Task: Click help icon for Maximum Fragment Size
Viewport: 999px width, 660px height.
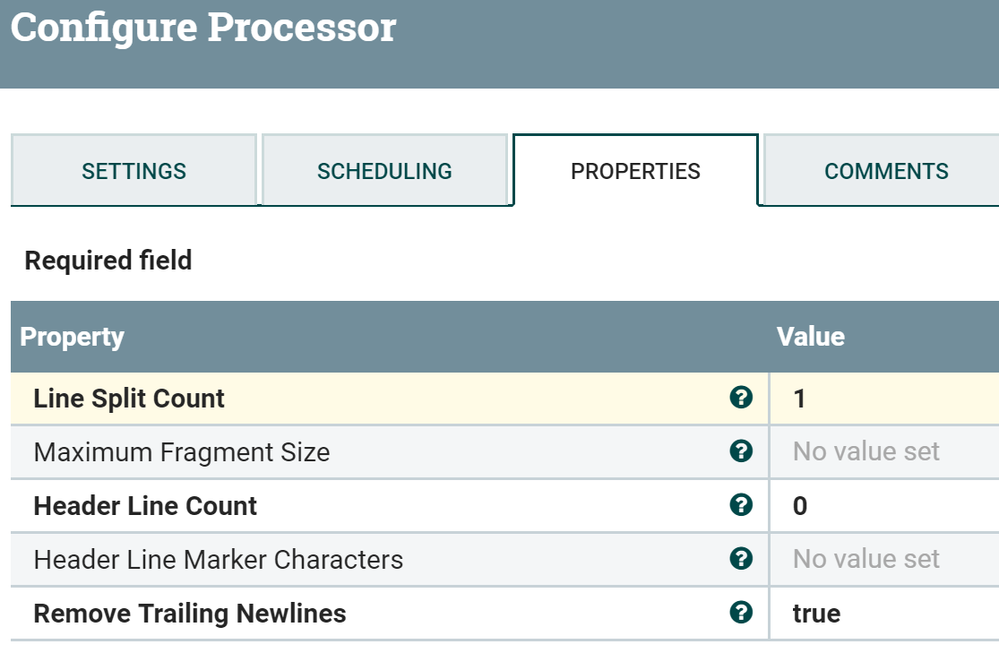Action: point(741,452)
